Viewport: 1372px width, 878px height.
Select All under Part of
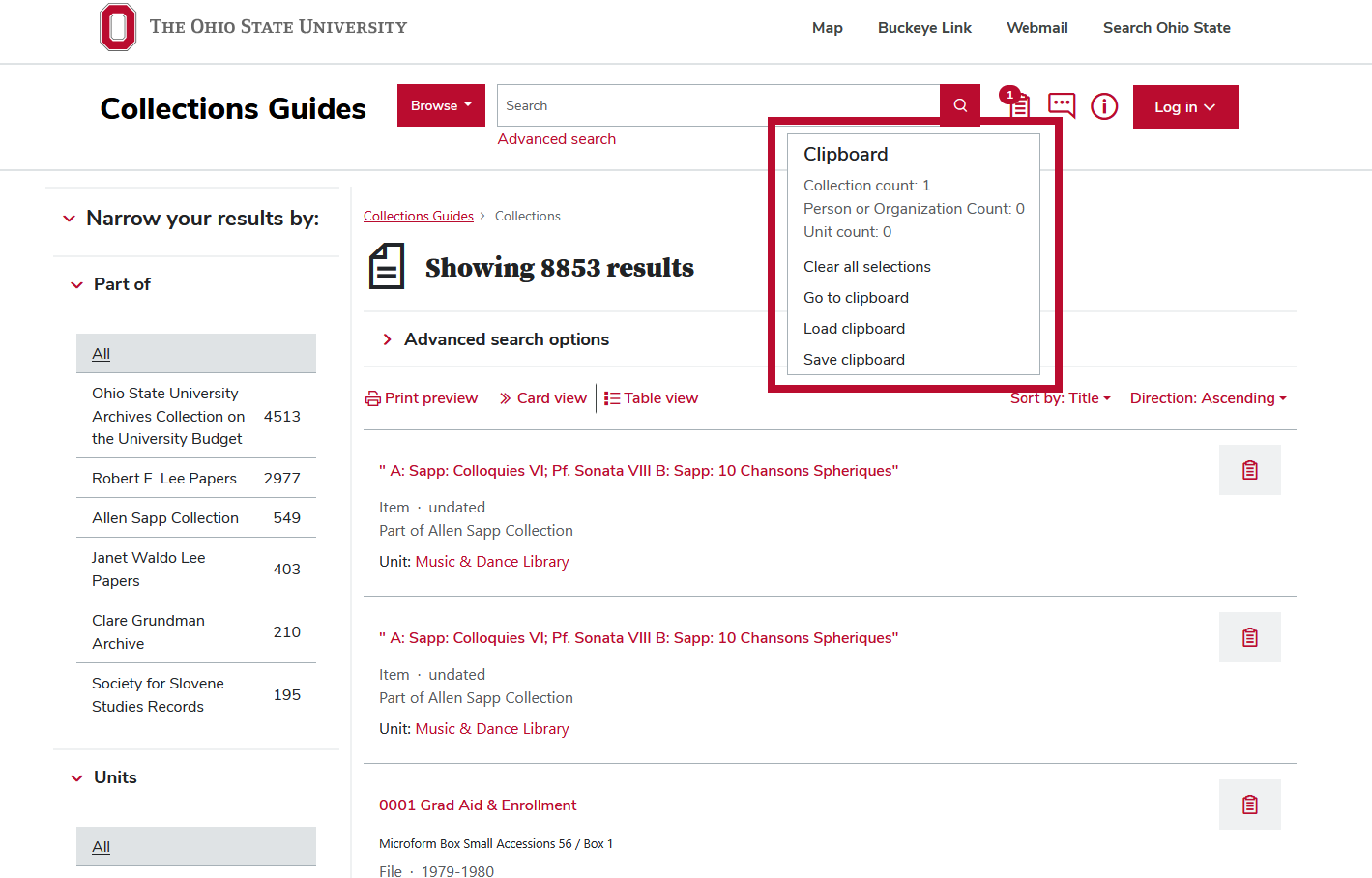[x=196, y=354]
